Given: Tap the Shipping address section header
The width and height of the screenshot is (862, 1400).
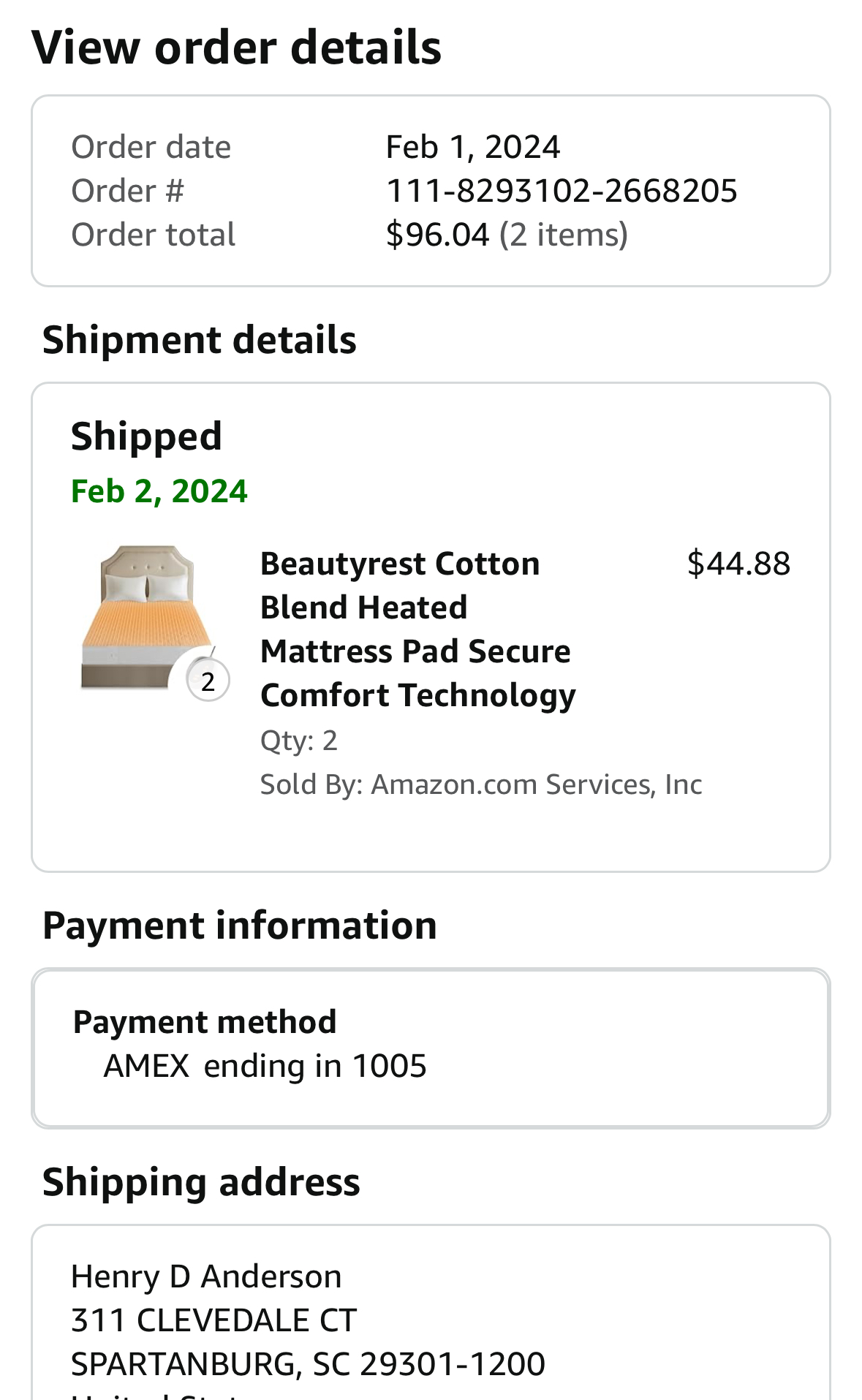Looking at the screenshot, I should 201,1182.
